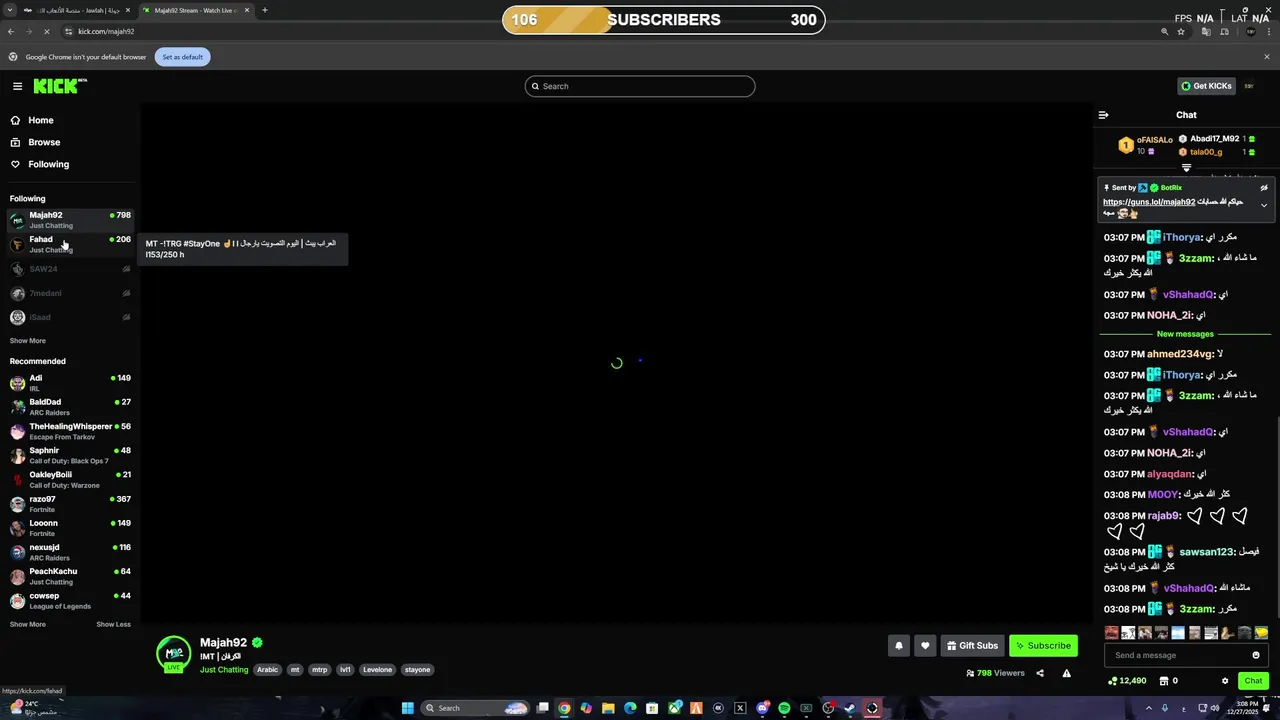Image resolution: width=1280 pixels, height=720 pixels.
Task: Click the Kick search field
Action: [x=640, y=86]
